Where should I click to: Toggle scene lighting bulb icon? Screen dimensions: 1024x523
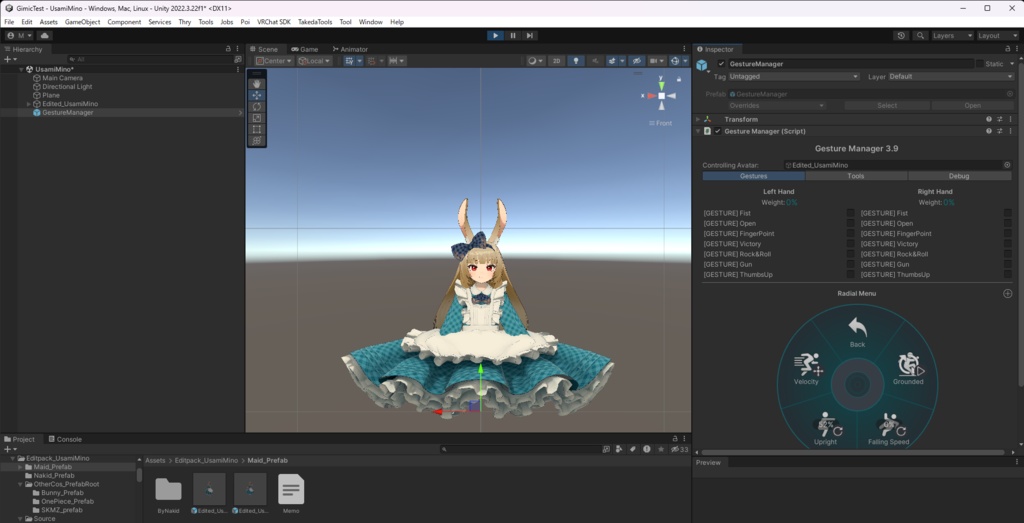575,61
